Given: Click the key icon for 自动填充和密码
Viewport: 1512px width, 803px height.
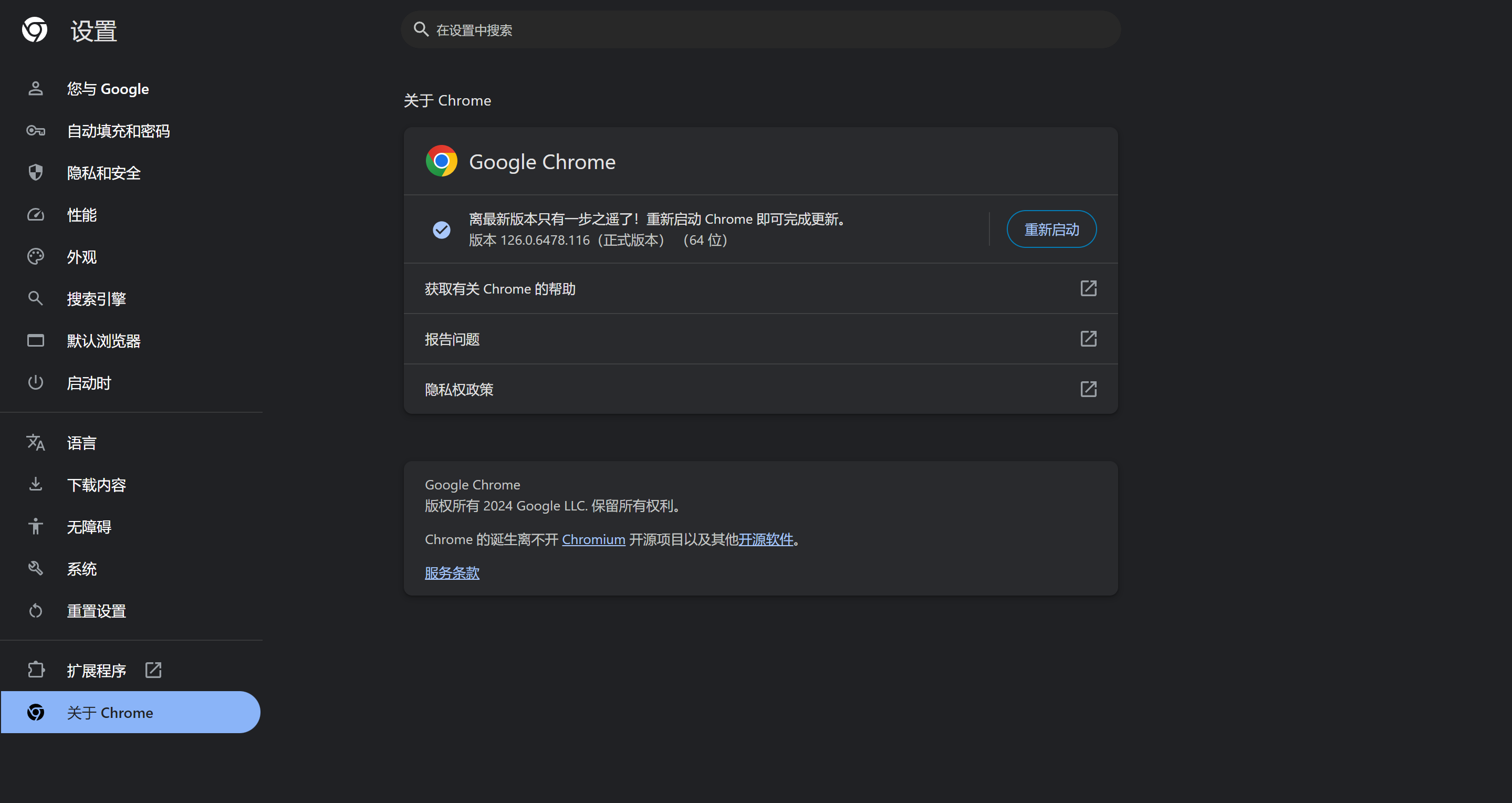Looking at the screenshot, I should (x=36, y=131).
